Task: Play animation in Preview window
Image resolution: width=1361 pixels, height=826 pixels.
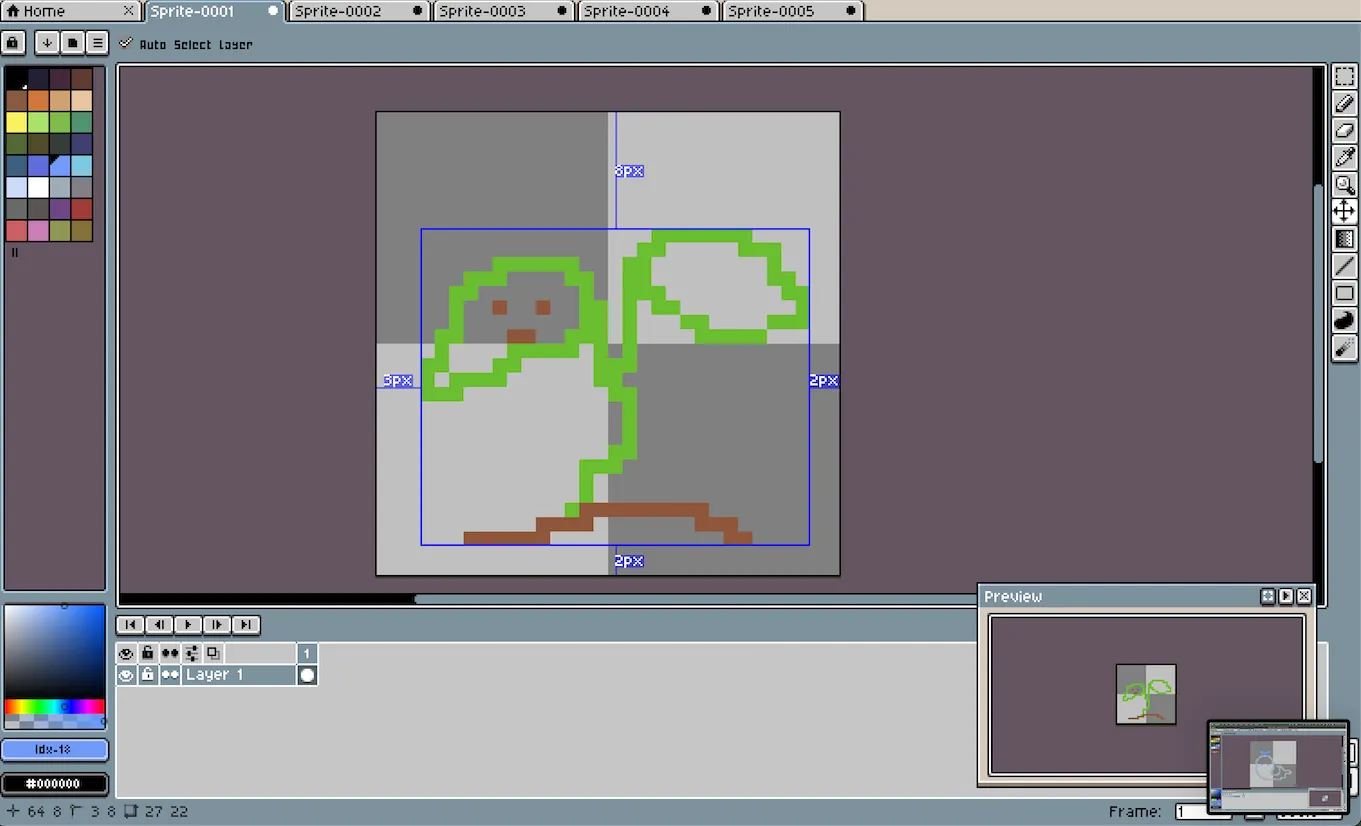Action: click(x=1286, y=596)
